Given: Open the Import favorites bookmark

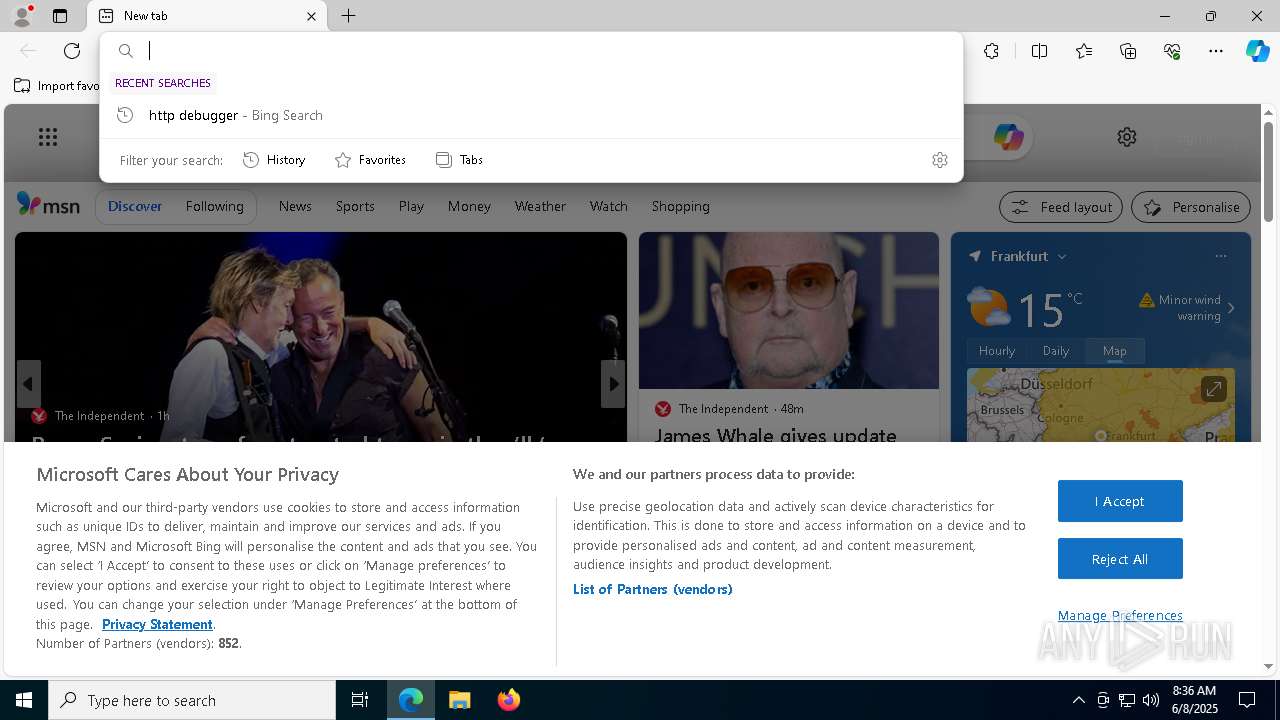Looking at the screenshot, I should [x=57, y=86].
